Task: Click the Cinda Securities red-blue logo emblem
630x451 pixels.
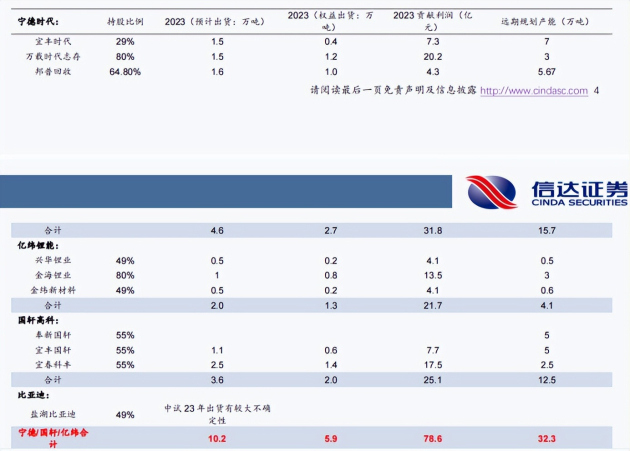Action: click(x=491, y=192)
